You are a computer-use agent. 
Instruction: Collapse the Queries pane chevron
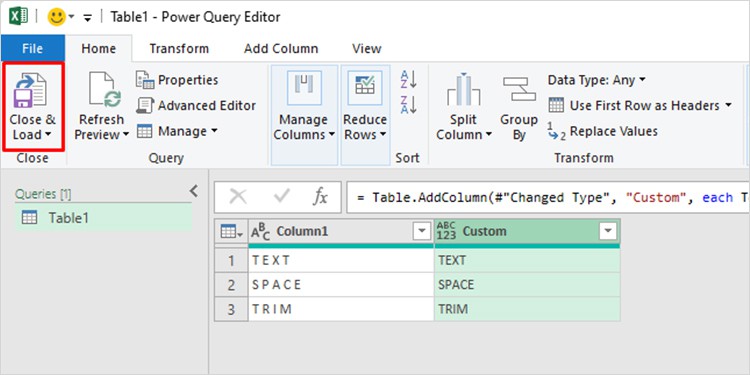pos(193,191)
